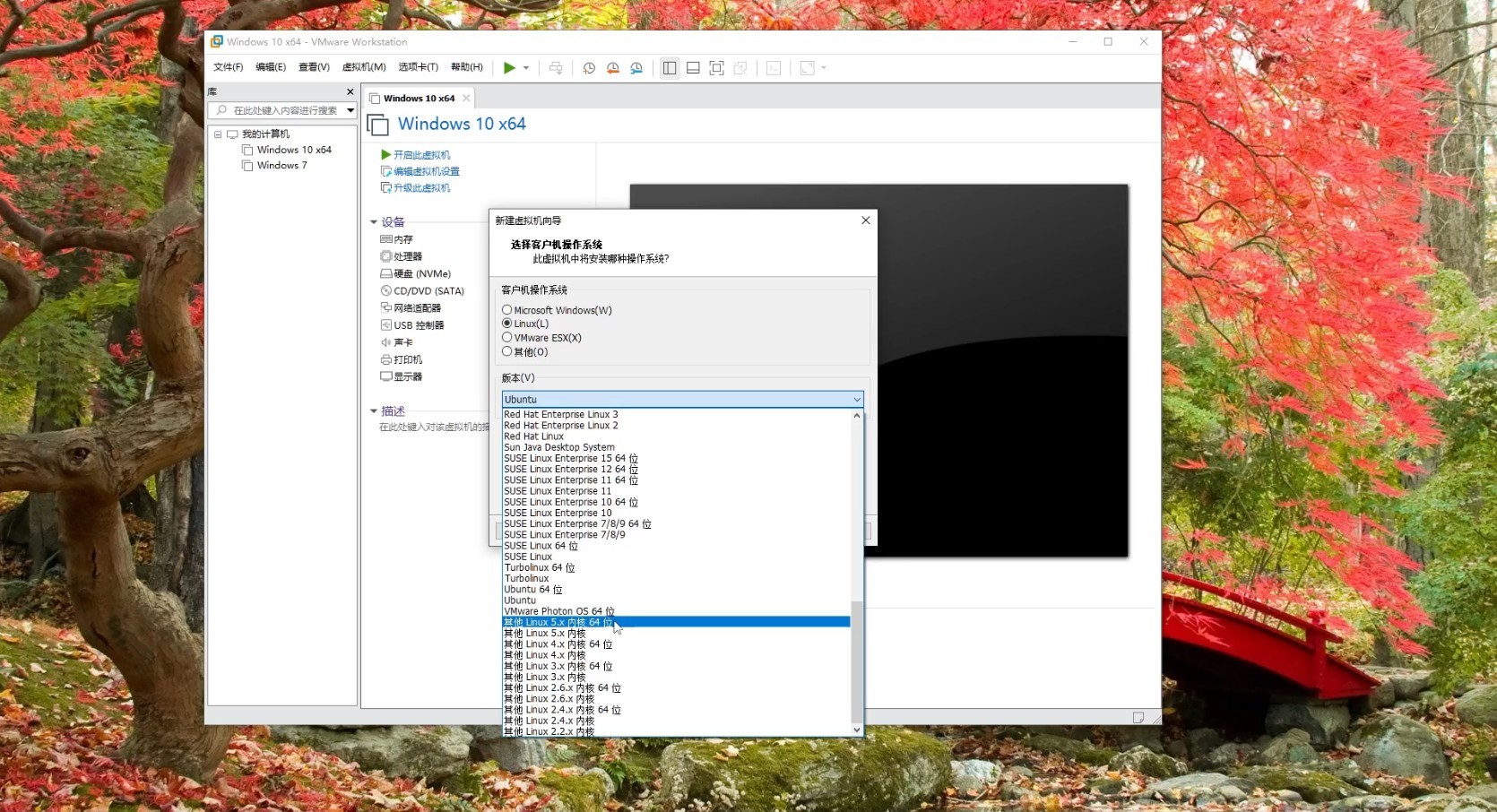Click the Send Ctrl+Alt+Del toolbar icon
This screenshot has width=1497, height=812.
click(x=556, y=68)
